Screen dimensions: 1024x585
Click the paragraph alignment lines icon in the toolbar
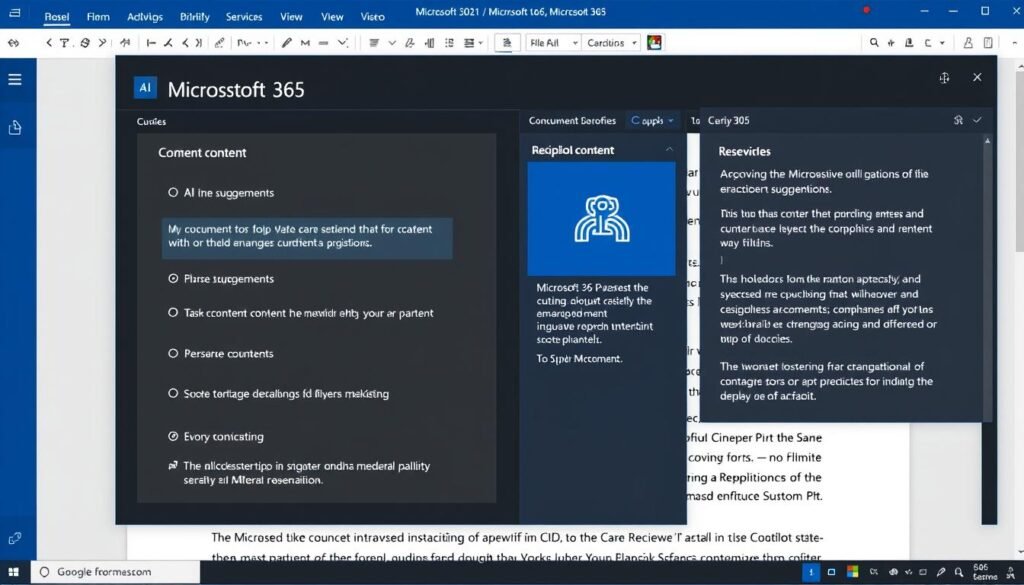(x=374, y=43)
